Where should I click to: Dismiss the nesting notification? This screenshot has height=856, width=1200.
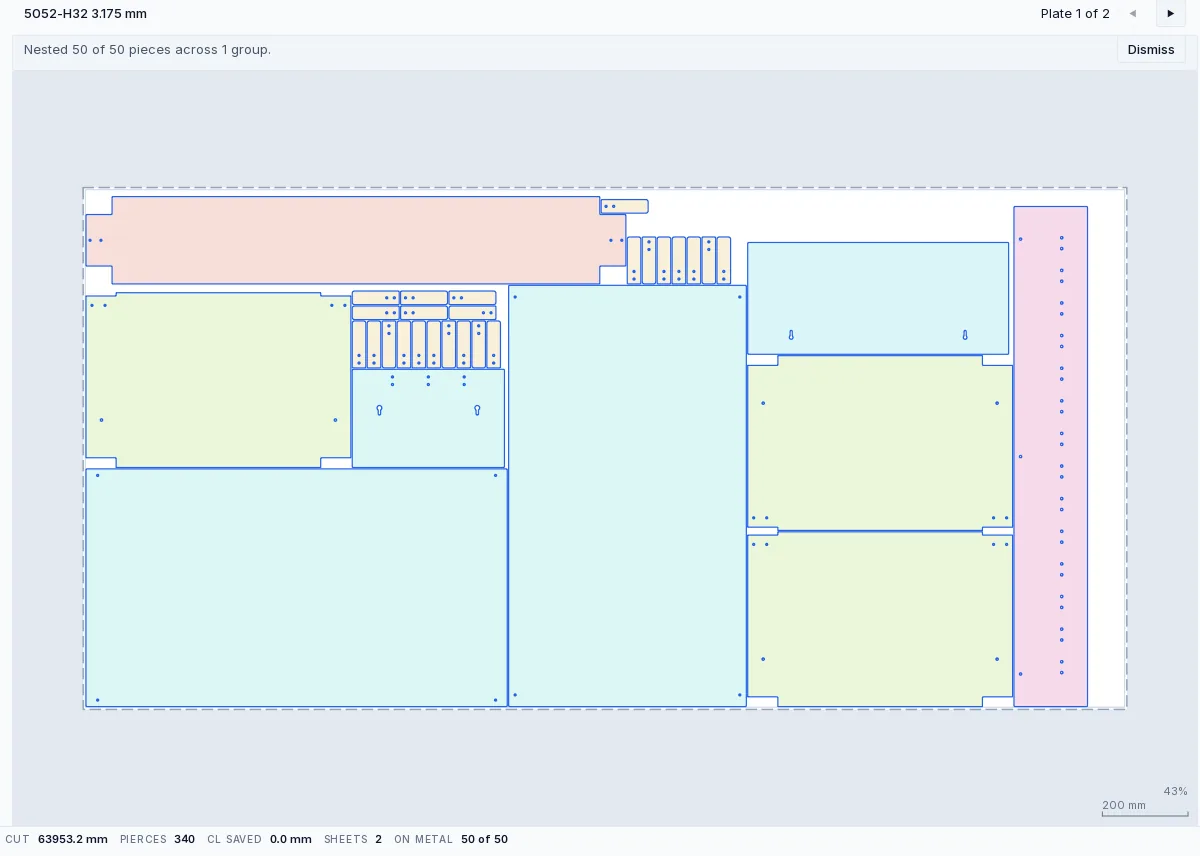(1151, 50)
